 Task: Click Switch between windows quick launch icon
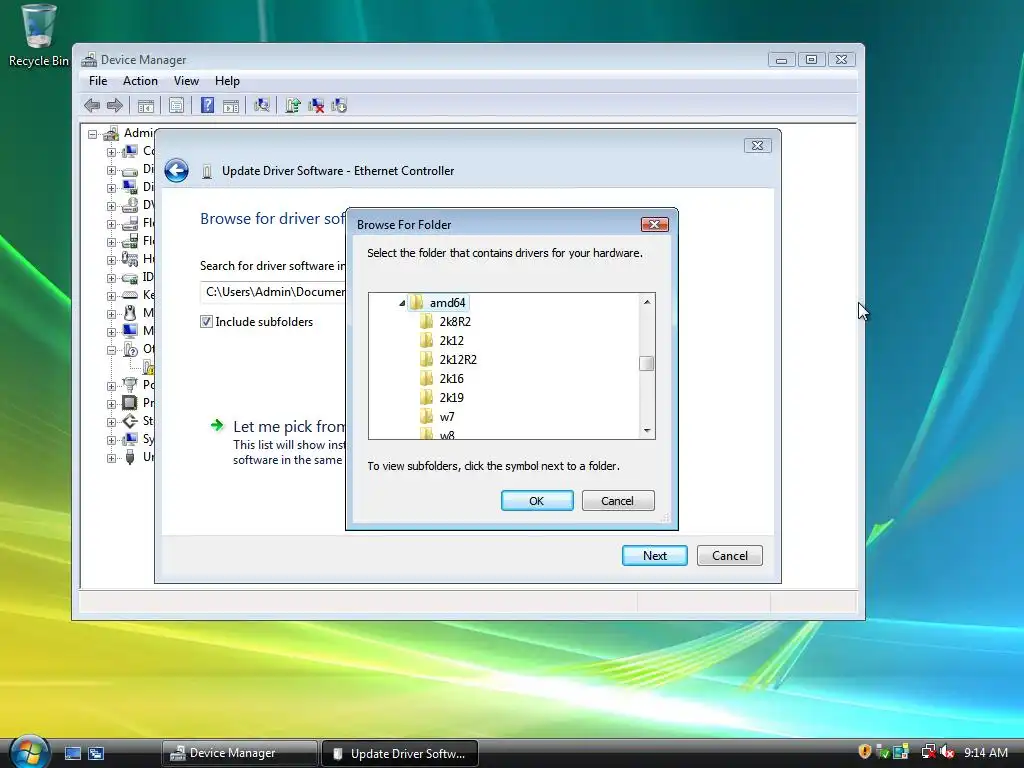coord(96,753)
